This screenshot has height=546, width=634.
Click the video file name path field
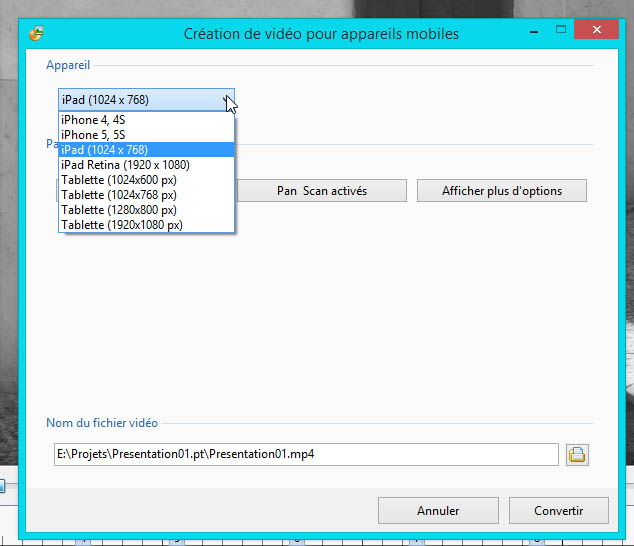(305, 454)
